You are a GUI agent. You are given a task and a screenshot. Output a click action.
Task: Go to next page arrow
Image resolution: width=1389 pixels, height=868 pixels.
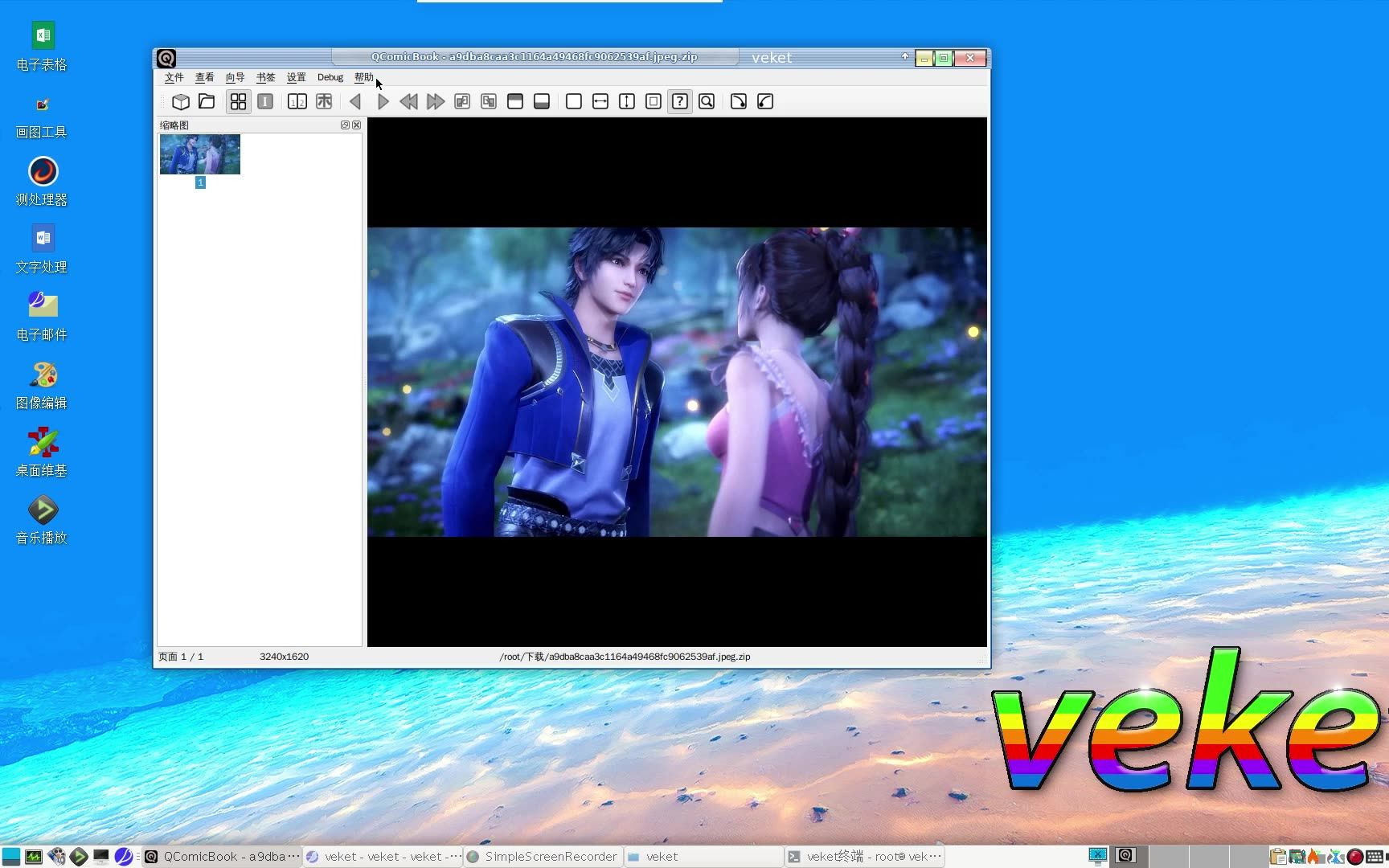pyautogui.click(x=383, y=101)
